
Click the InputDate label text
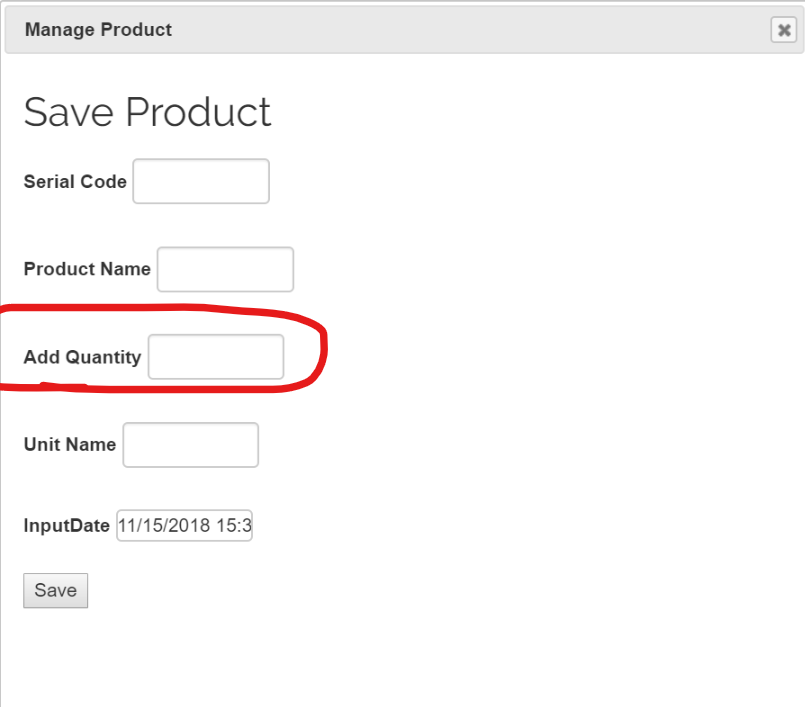(66, 526)
